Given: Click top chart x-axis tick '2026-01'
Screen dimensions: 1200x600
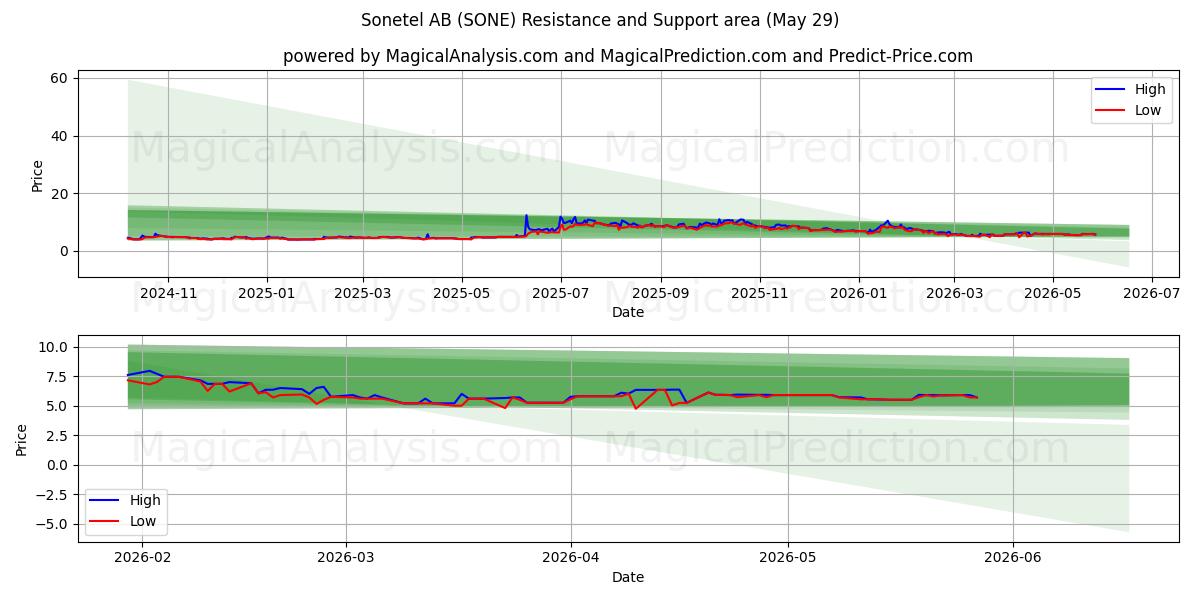Looking at the screenshot, I should (x=859, y=292).
